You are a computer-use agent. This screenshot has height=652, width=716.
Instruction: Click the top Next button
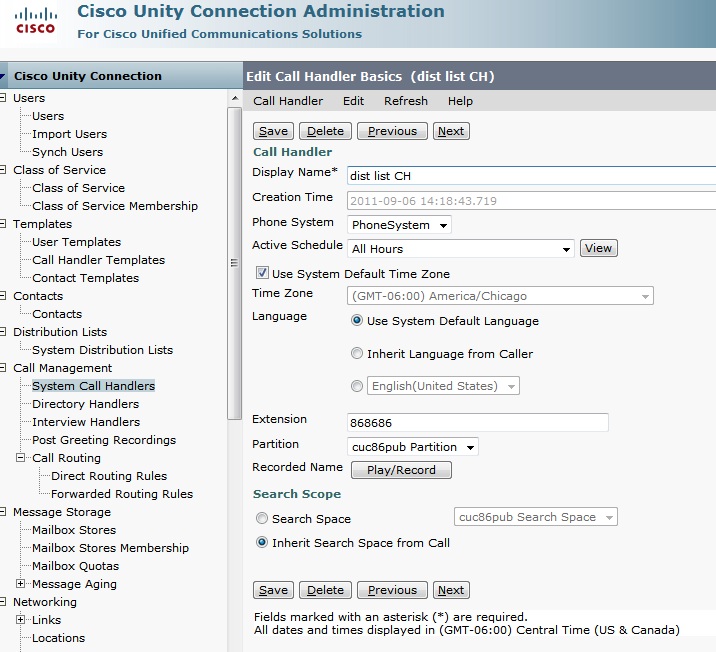point(451,131)
